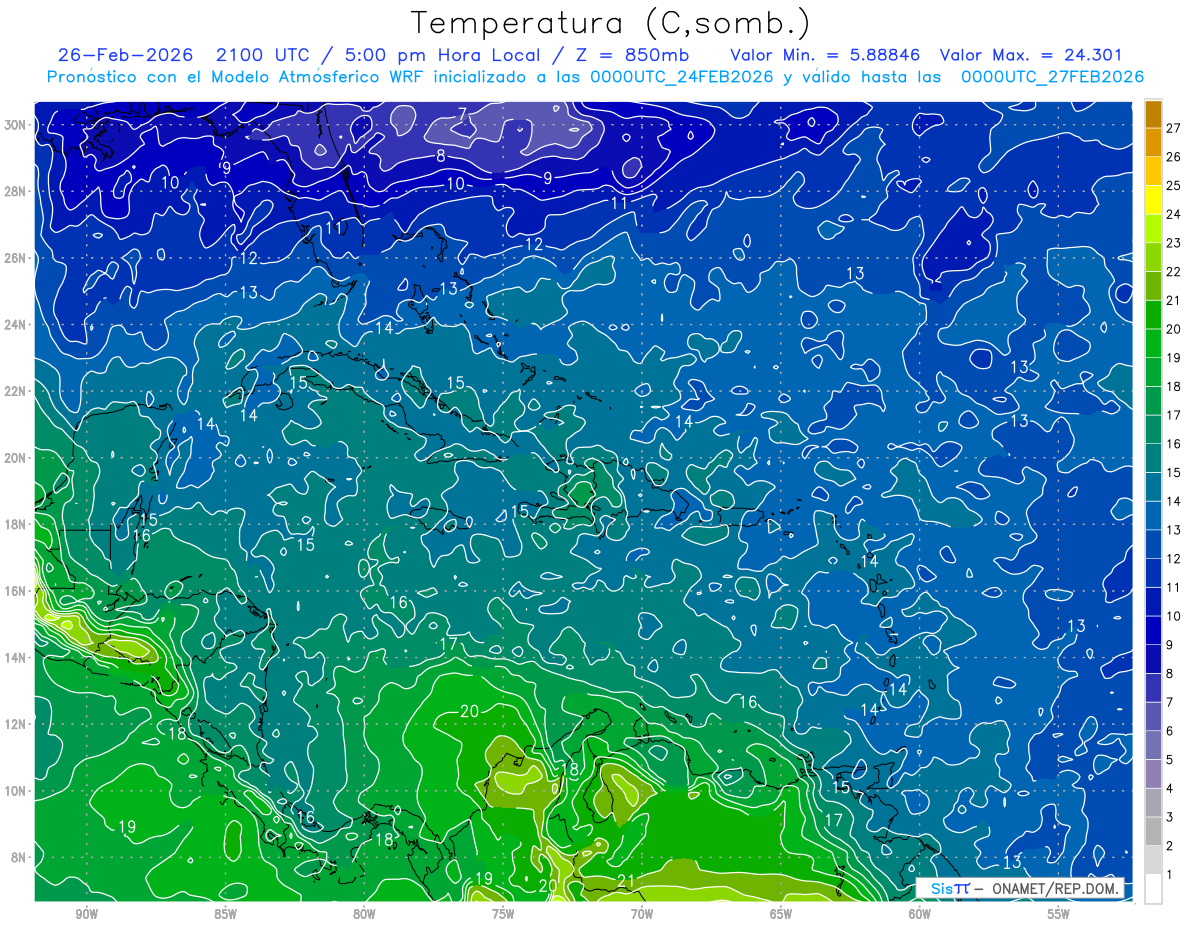Click the '80W' longitude axis label
Screen dimensions: 1200x927
pyautogui.click(x=364, y=914)
